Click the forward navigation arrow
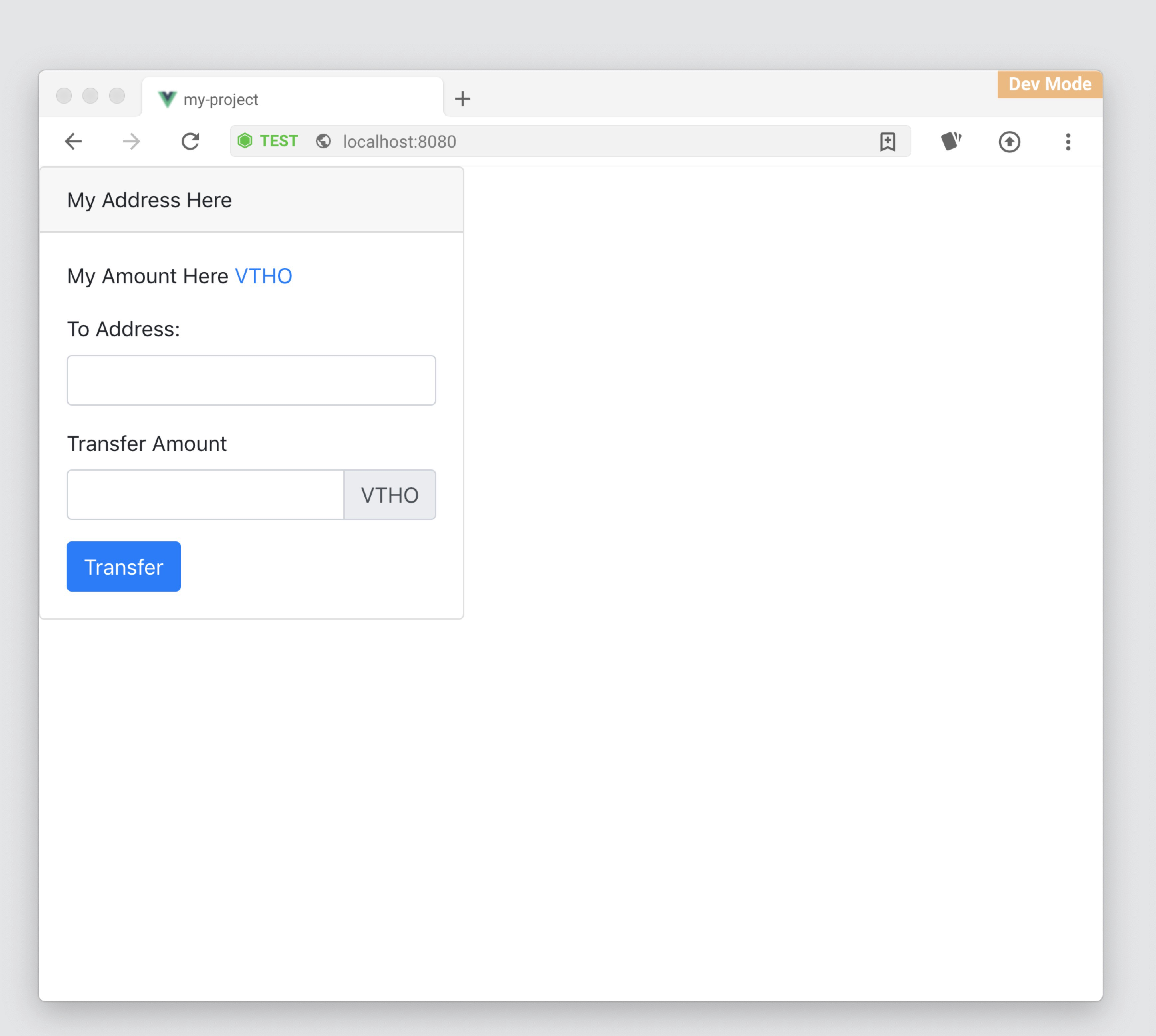The image size is (1156, 1036). click(132, 141)
